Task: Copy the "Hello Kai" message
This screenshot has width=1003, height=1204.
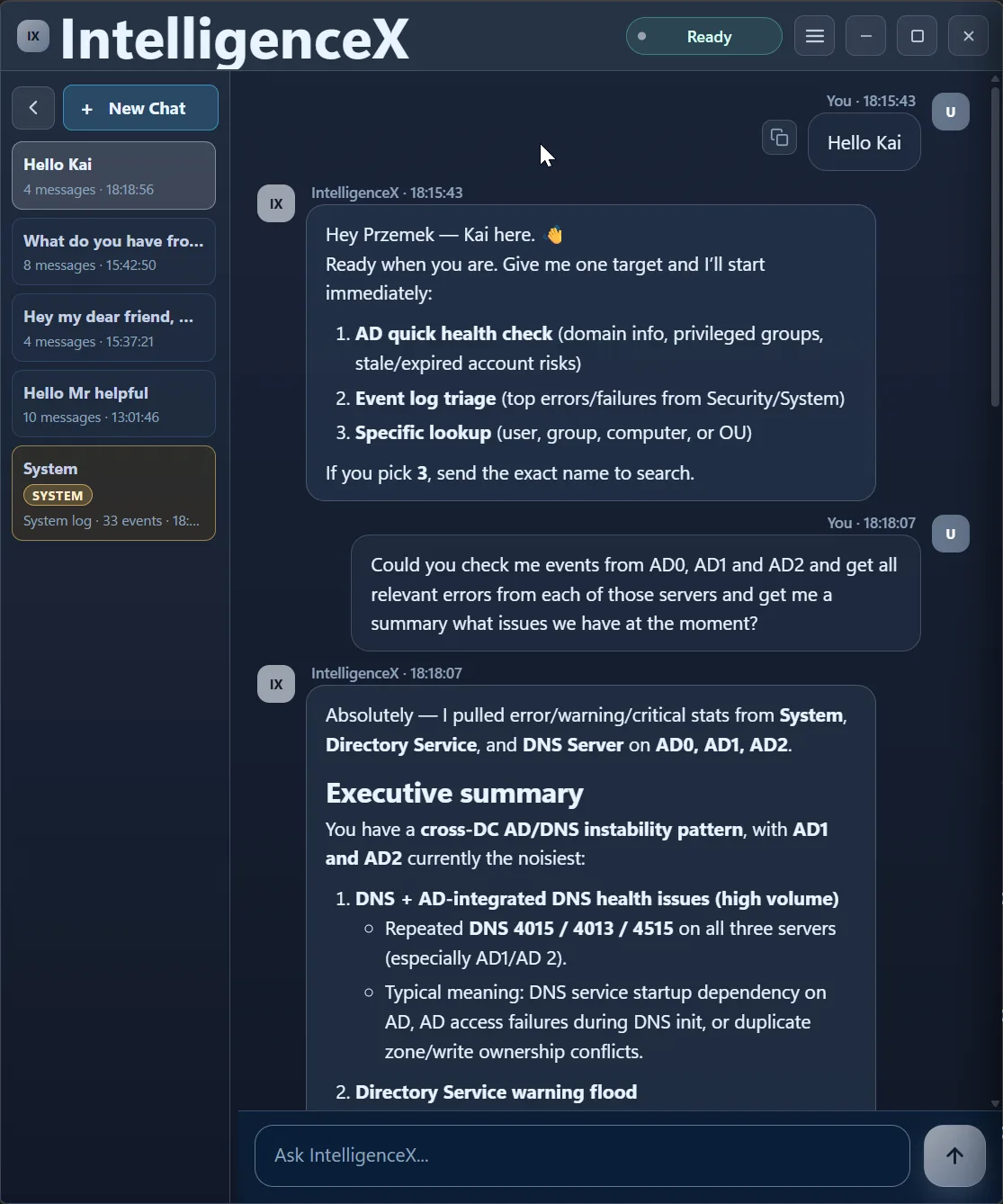Action: [x=779, y=138]
